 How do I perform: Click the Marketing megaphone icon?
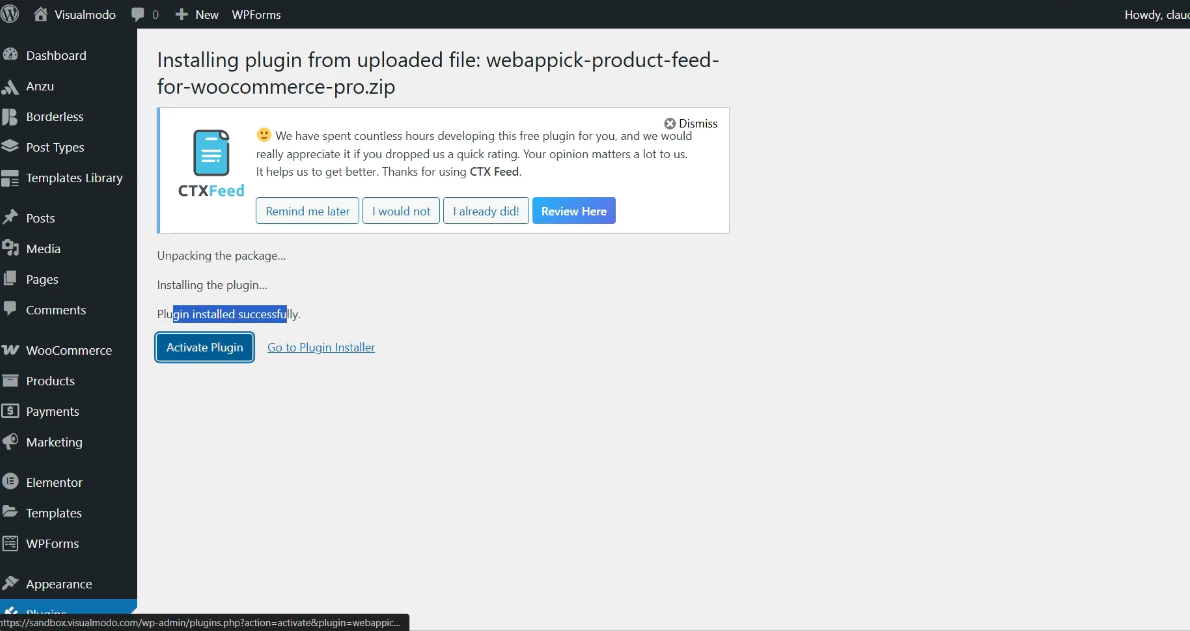(10, 442)
